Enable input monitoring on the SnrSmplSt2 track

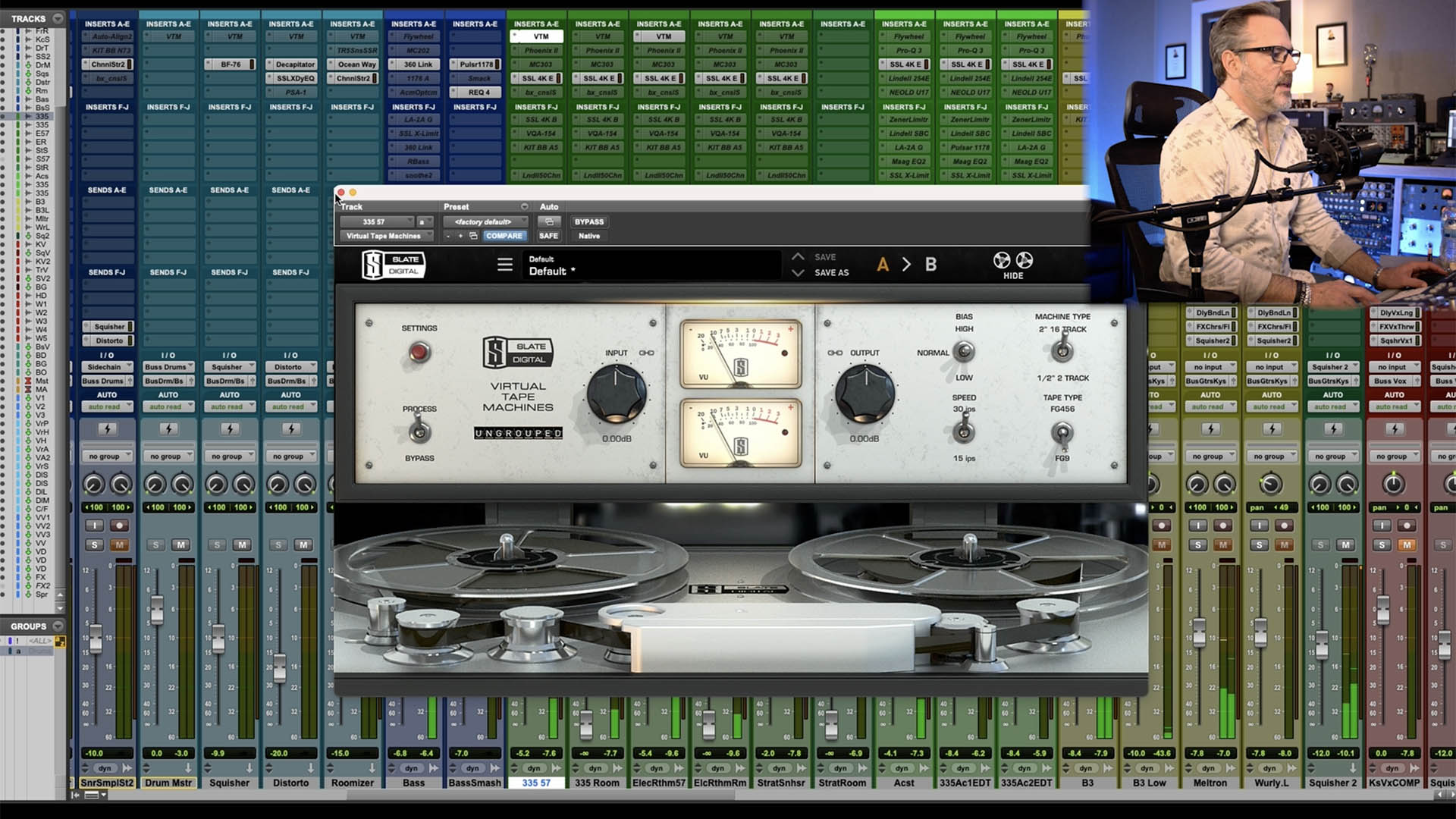click(x=94, y=526)
